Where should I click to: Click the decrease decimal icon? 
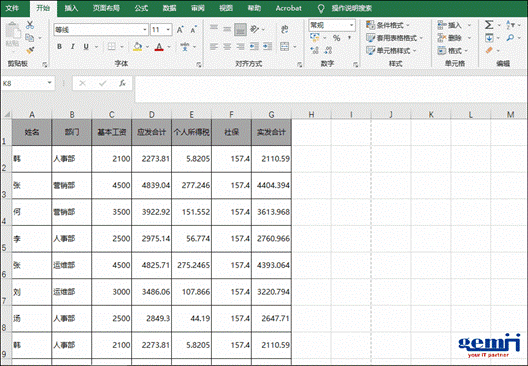[328, 51]
